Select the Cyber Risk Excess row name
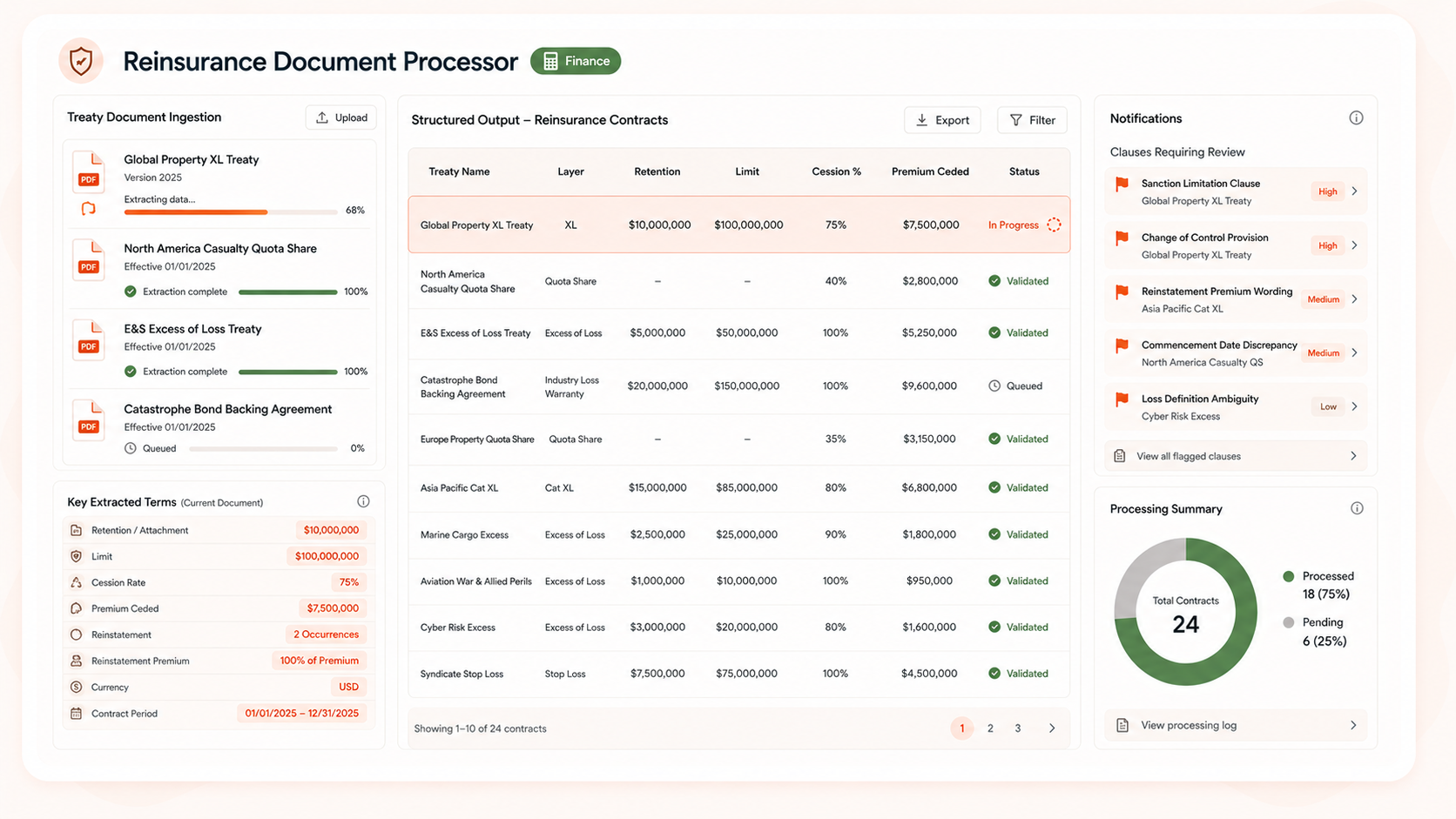This screenshot has height=819, width=1456. [457, 627]
